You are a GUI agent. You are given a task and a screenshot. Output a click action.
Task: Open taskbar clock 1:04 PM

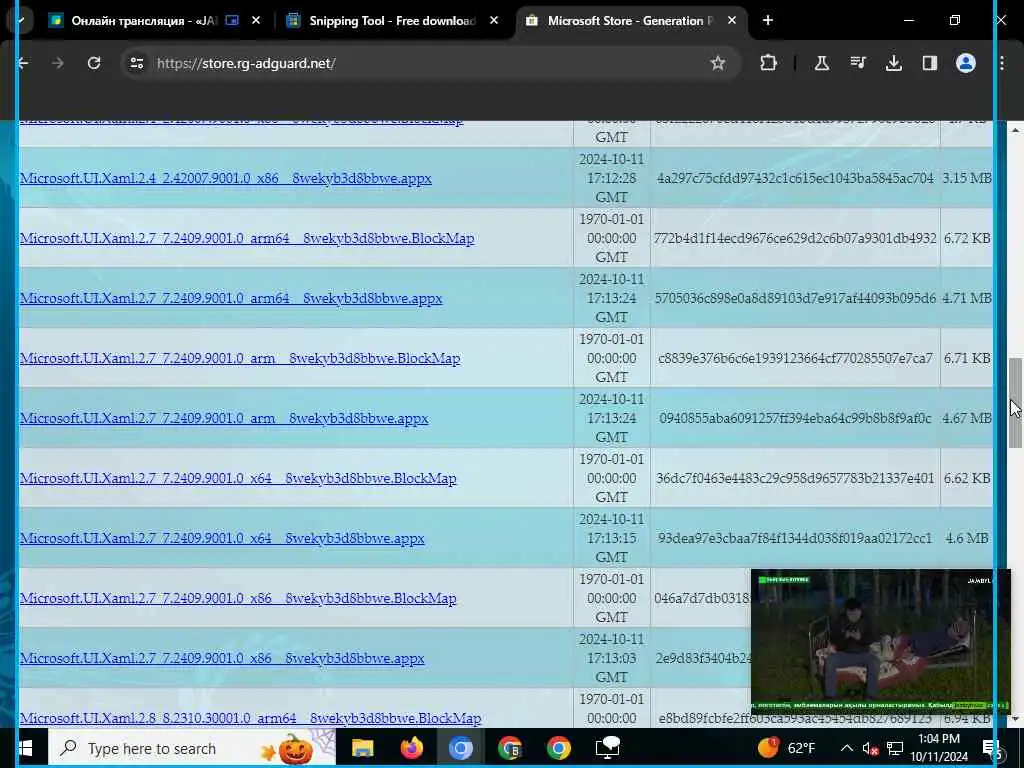(939, 748)
